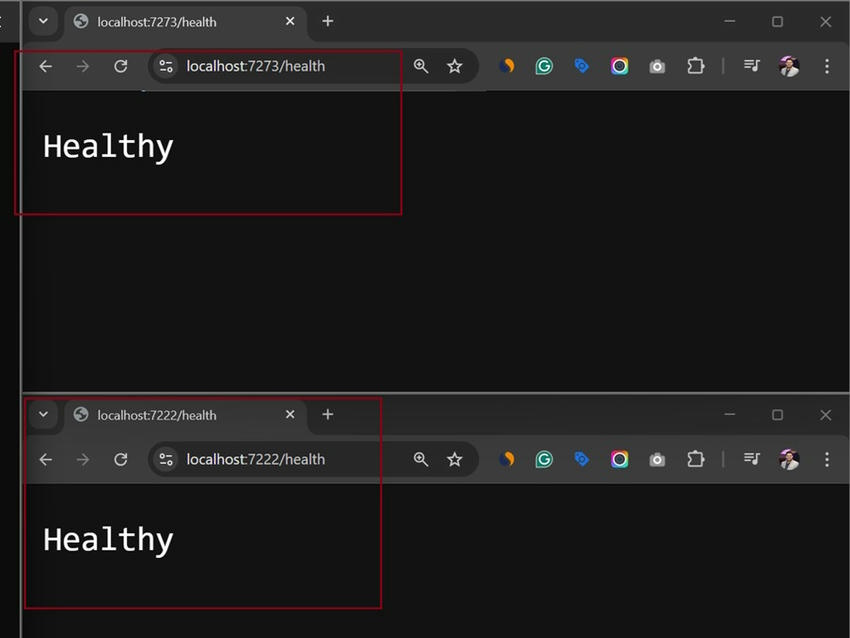850x638 pixels.
Task: Open zoom magnifier in the 7222 address bar
Action: click(x=421, y=460)
